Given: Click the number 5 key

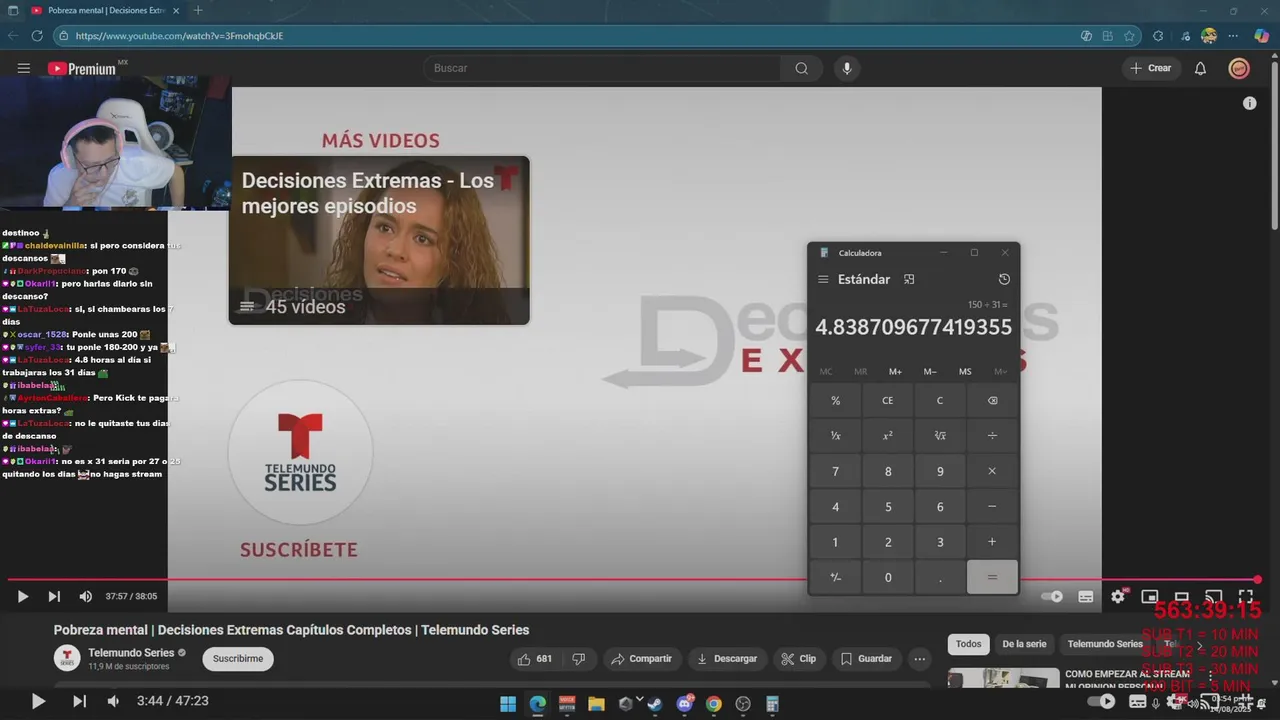Looking at the screenshot, I should point(887,506).
